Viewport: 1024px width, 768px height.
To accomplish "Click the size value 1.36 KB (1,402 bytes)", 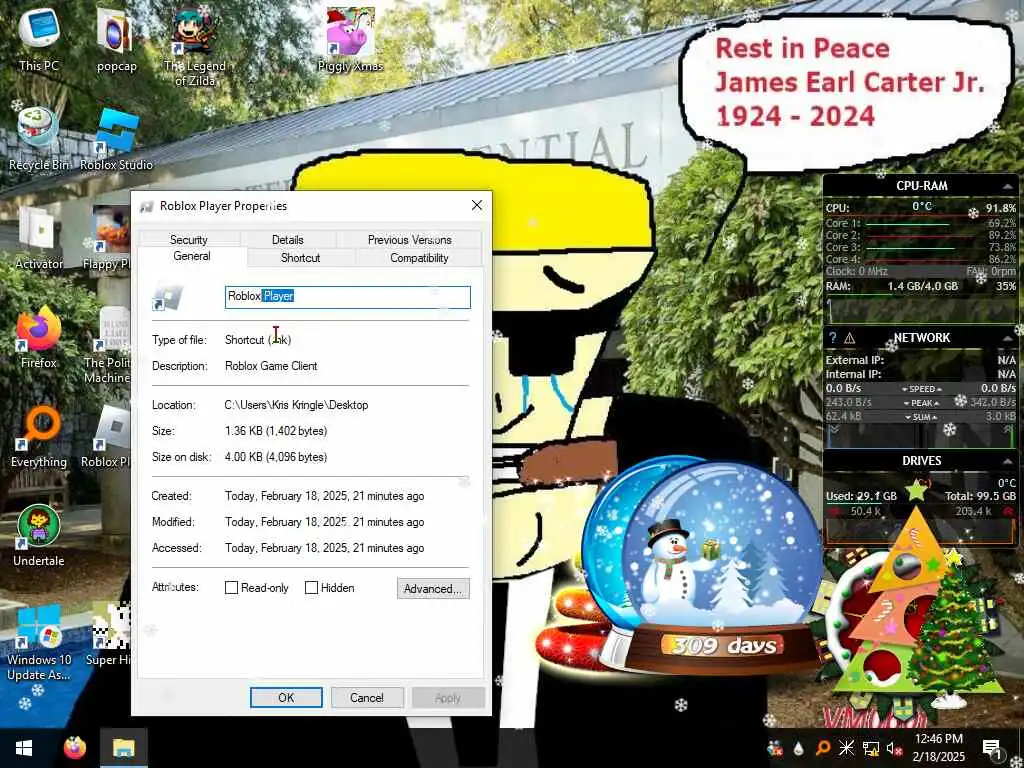I will (276, 431).
